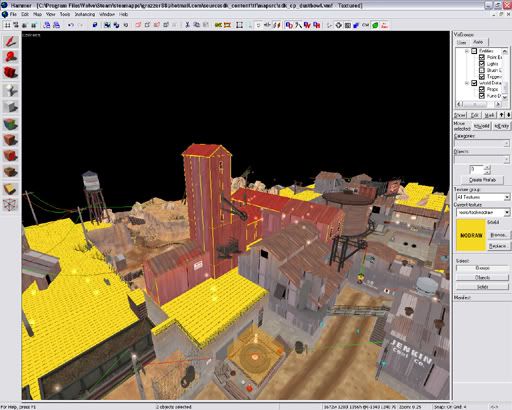Select the Vertex manipulation tool
The width and height of the screenshot is (512, 410).
(10, 205)
